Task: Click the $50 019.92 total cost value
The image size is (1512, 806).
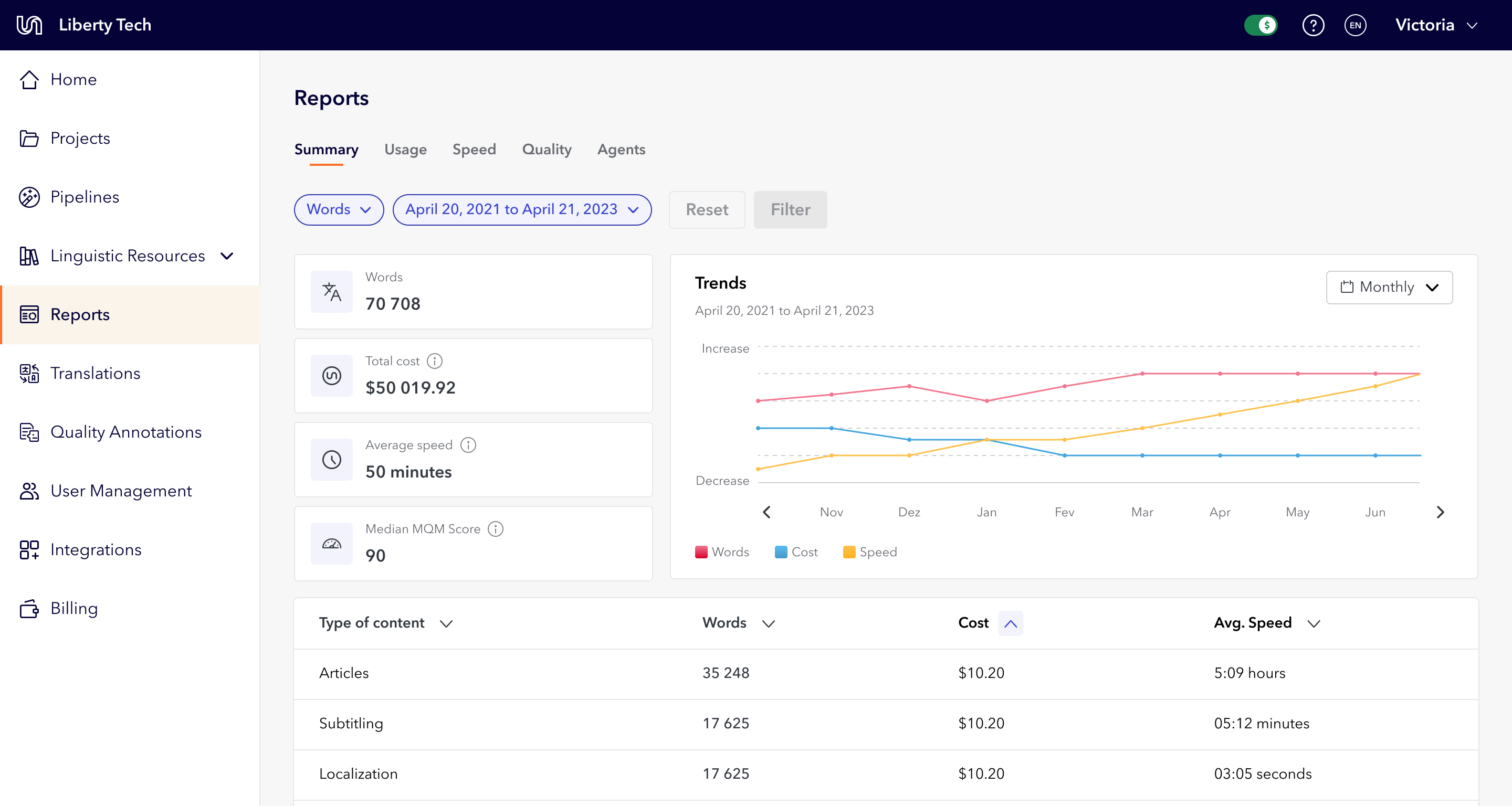Action: coord(410,388)
